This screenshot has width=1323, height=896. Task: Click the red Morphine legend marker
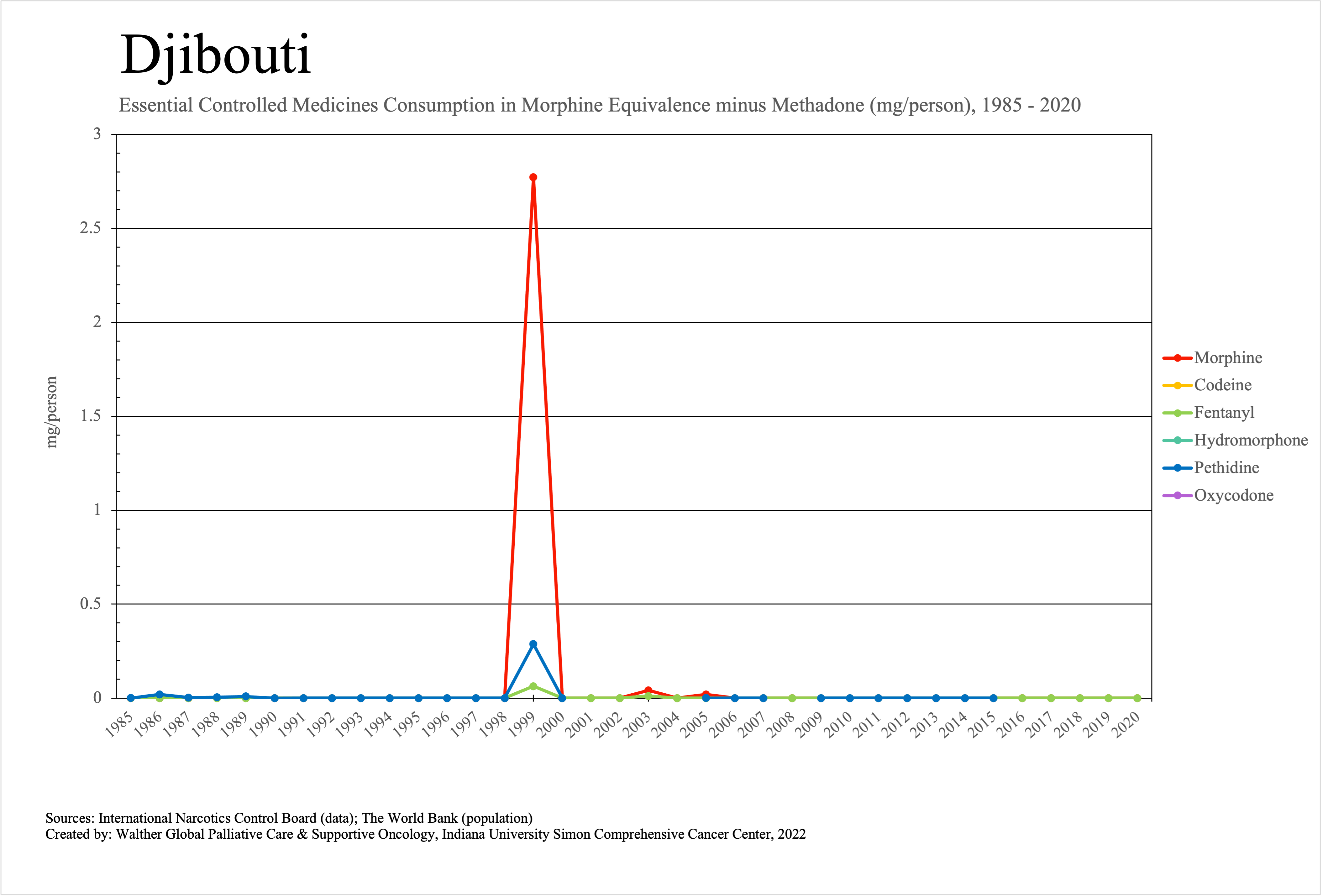point(1177,358)
